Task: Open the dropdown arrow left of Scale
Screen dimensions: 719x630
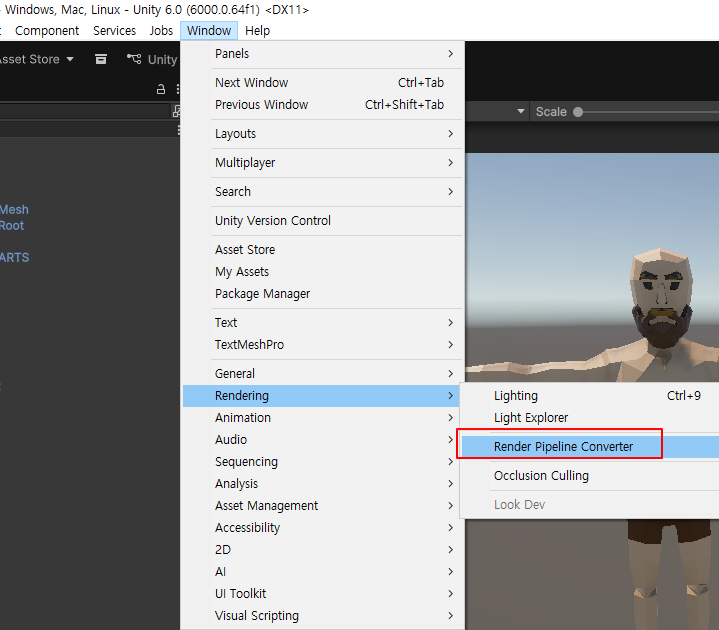Action: tap(521, 112)
